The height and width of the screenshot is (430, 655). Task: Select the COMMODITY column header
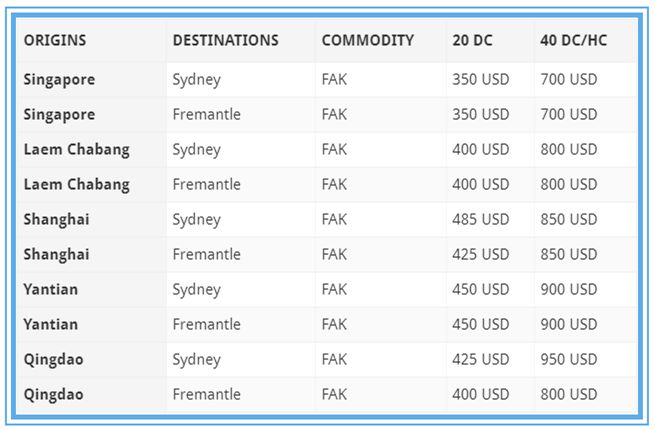tap(367, 41)
